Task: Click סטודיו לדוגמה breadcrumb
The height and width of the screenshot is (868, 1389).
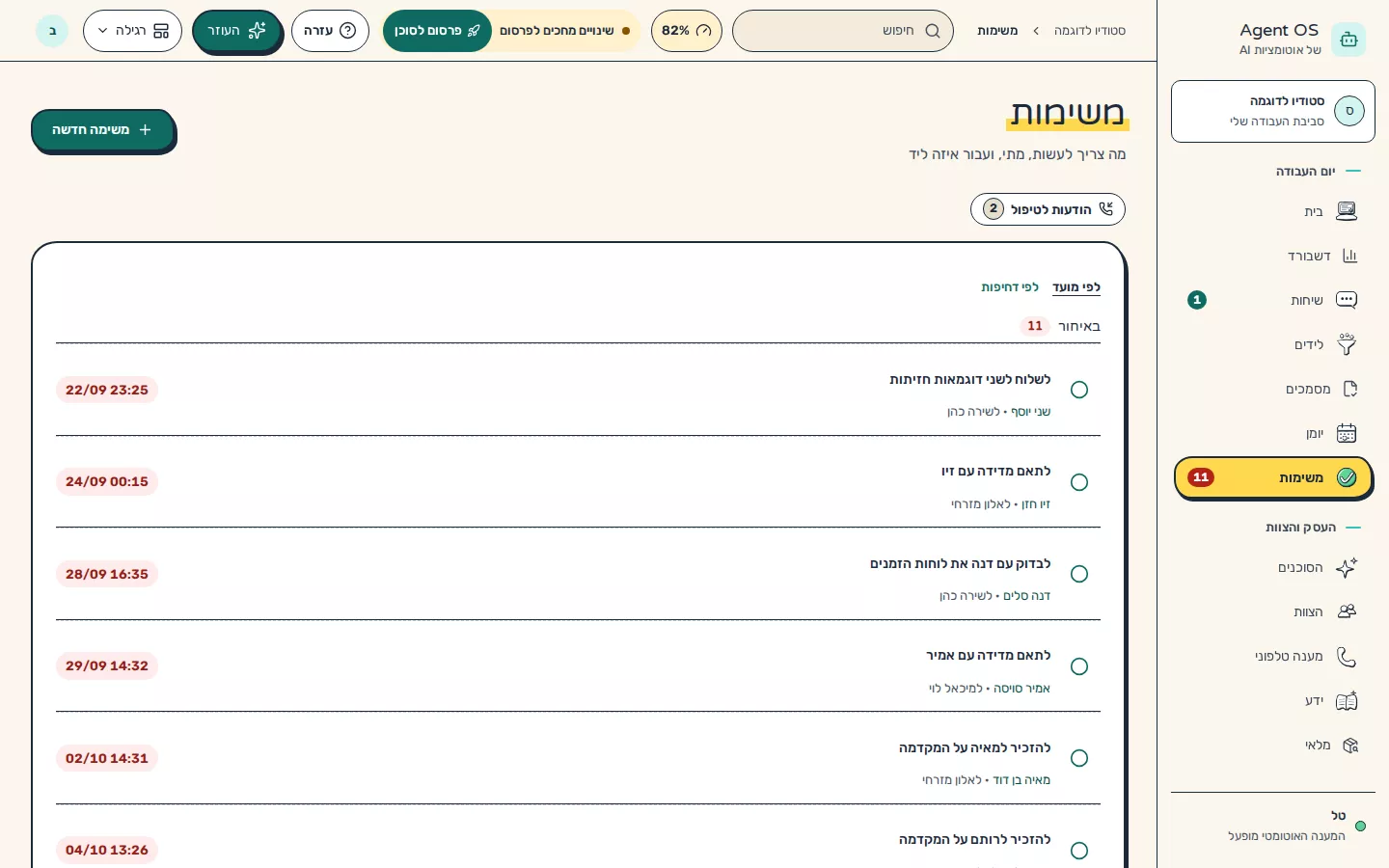Action: tap(1090, 31)
